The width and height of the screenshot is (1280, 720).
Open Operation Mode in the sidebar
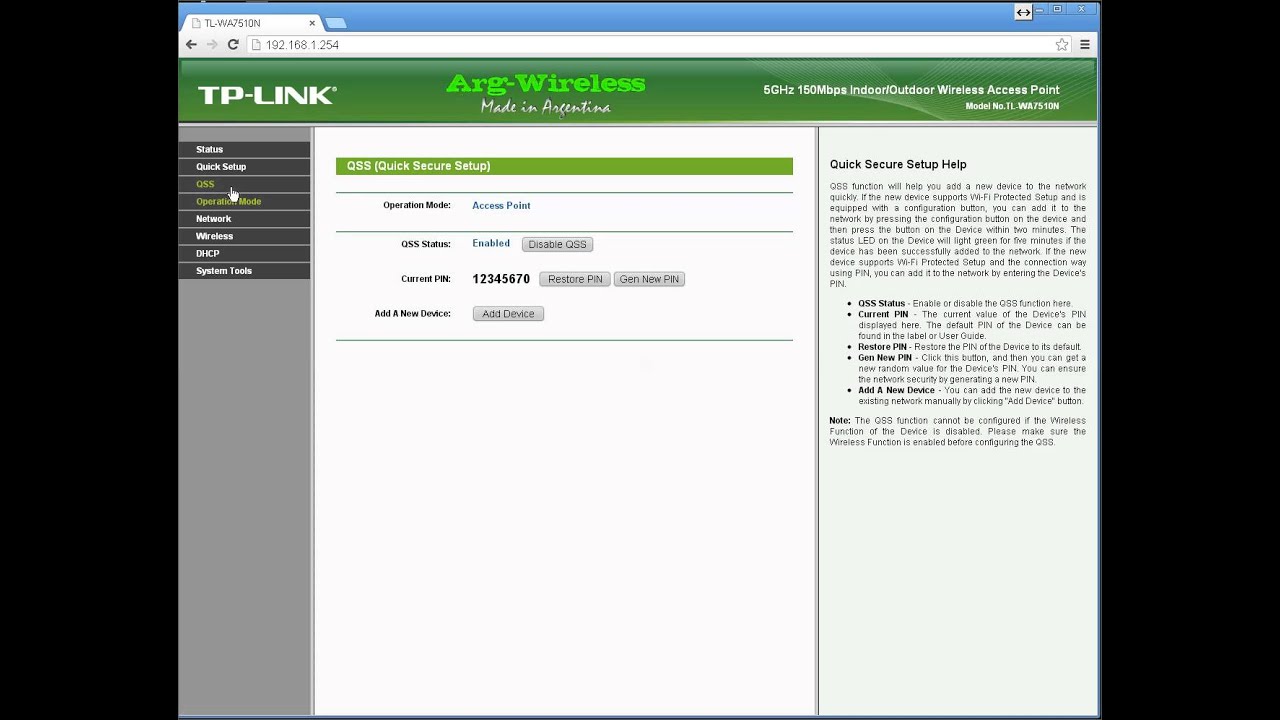coord(228,201)
